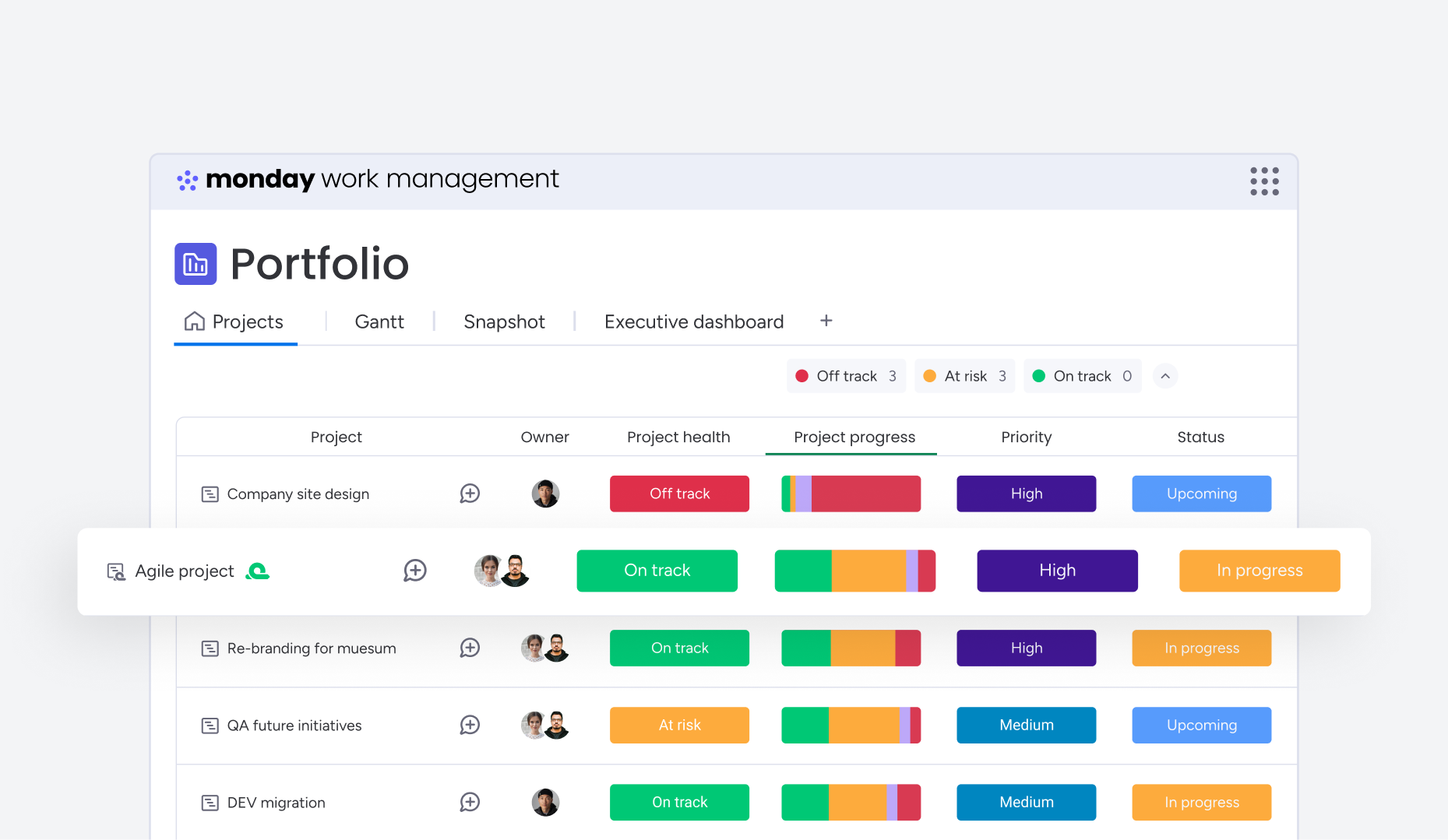
Task: Click progress bar of DEV migration
Action: pyautogui.click(x=851, y=802)
